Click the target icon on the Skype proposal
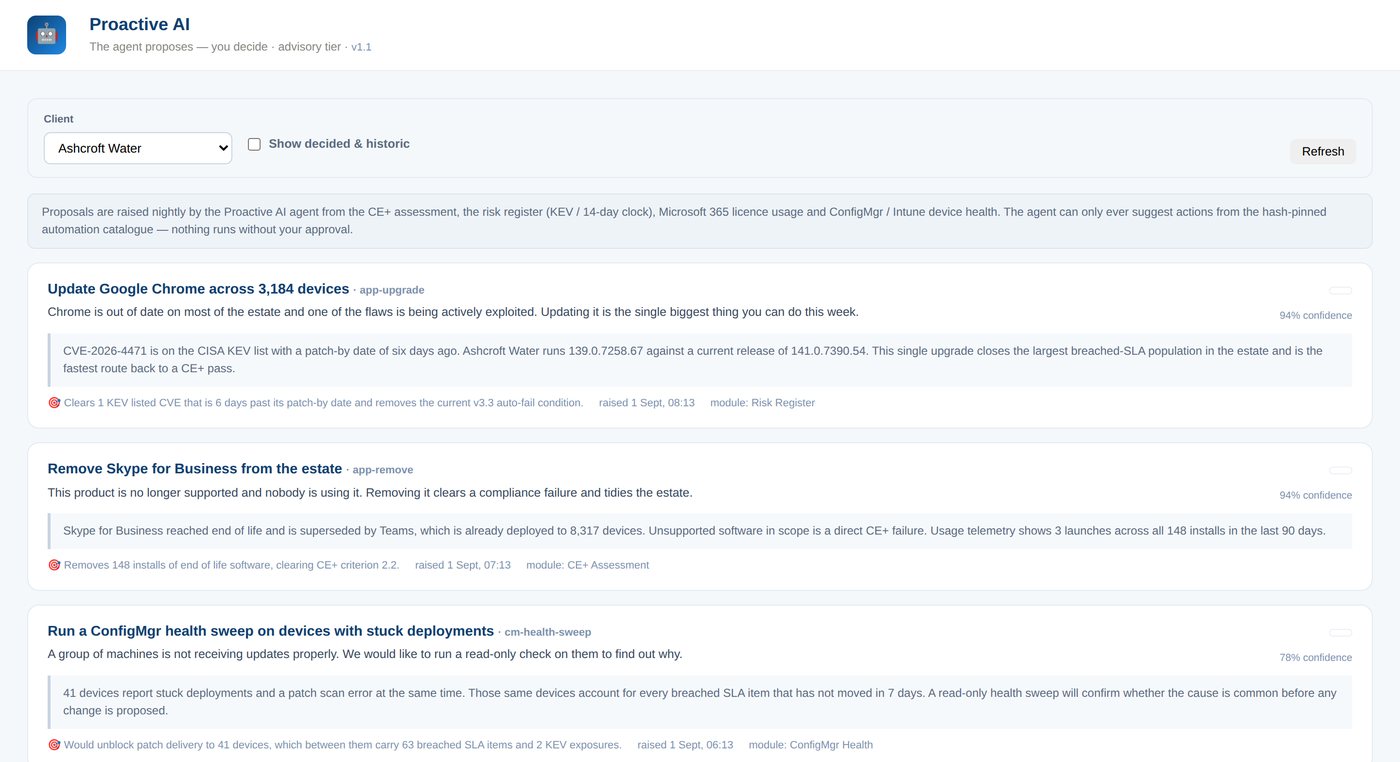Viewport: 1400px width, 762px height. (54, 565)
